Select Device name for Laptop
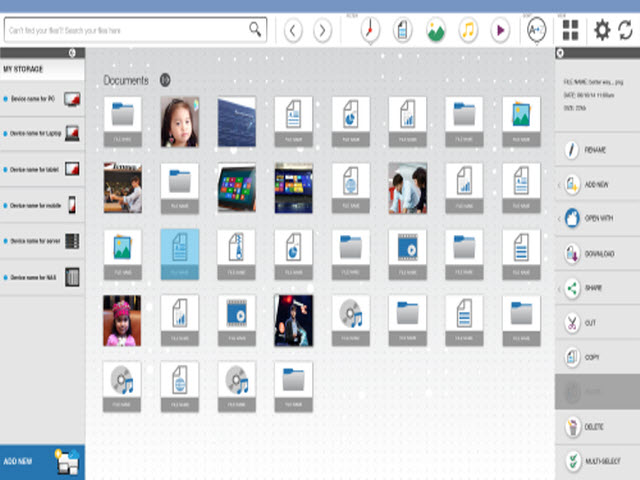The height and width of the screenshot is (480, 640). point(42,134)
